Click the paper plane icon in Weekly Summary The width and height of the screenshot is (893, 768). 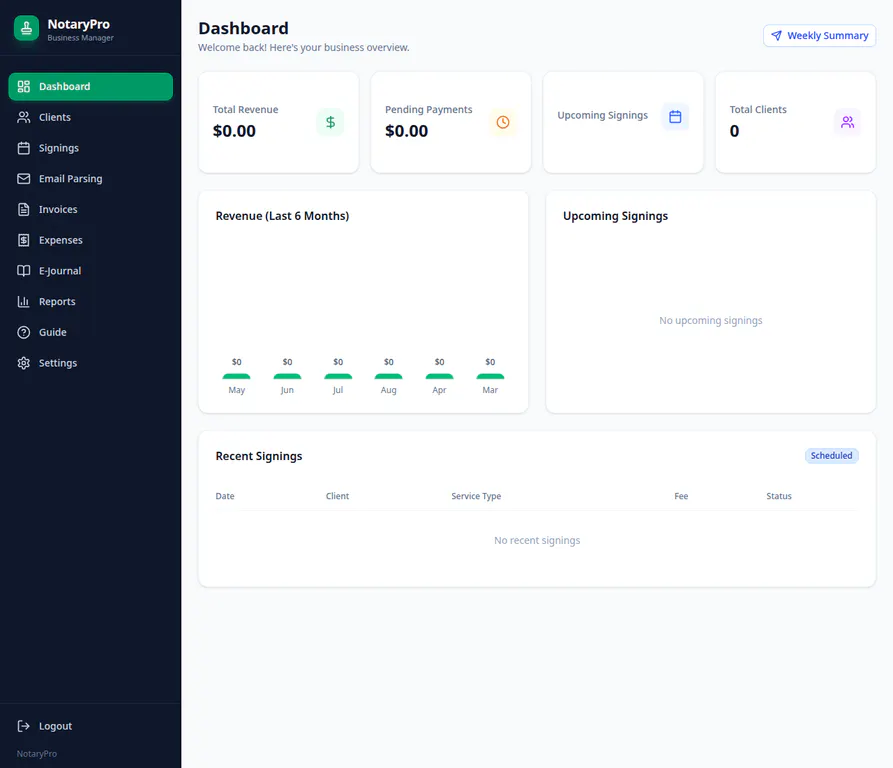776,35
